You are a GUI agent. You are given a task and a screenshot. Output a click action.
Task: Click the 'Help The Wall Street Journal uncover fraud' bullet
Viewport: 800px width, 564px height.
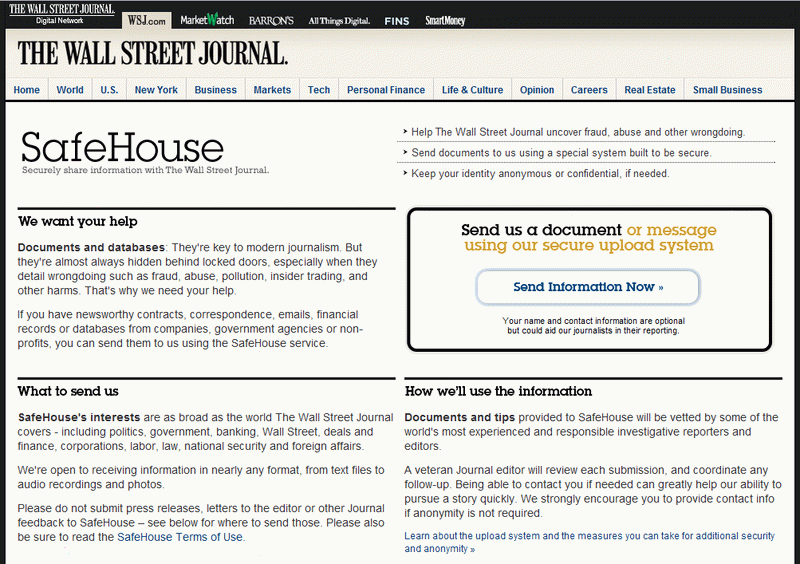pyautogui.click(x=578, y=132)
